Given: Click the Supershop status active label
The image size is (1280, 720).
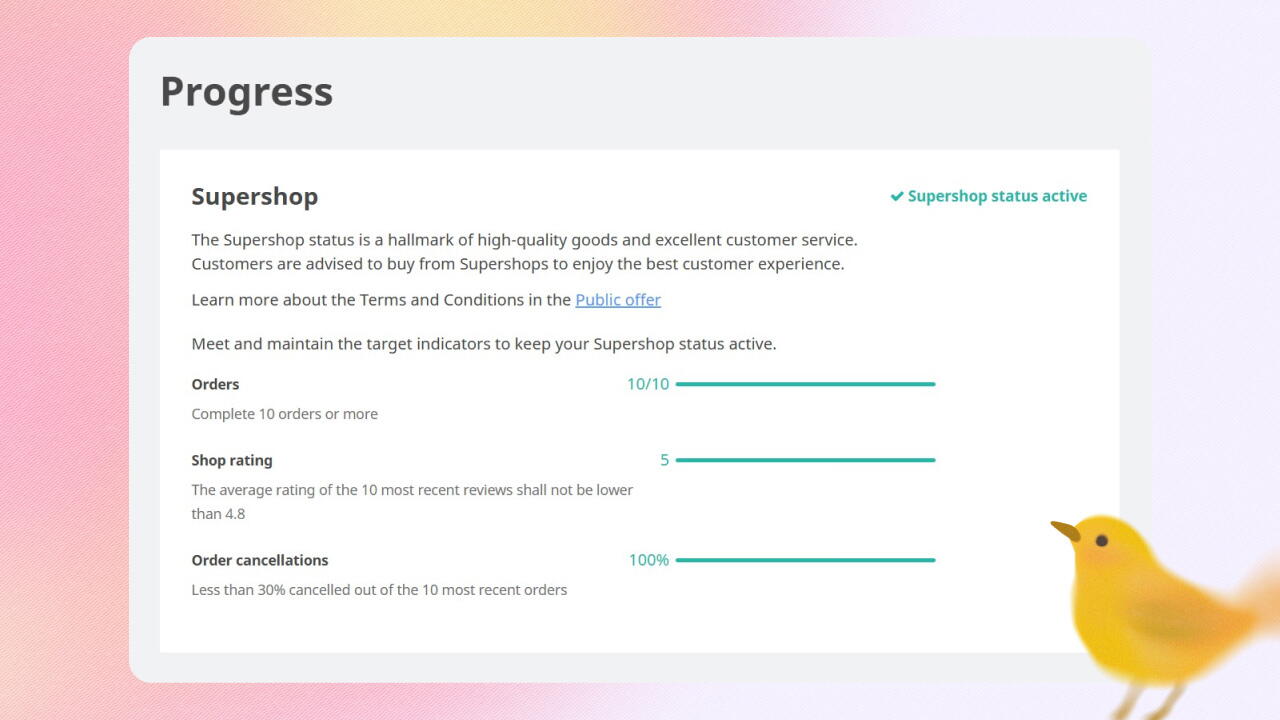Looking at the screenshot, I should pos(997,196).
